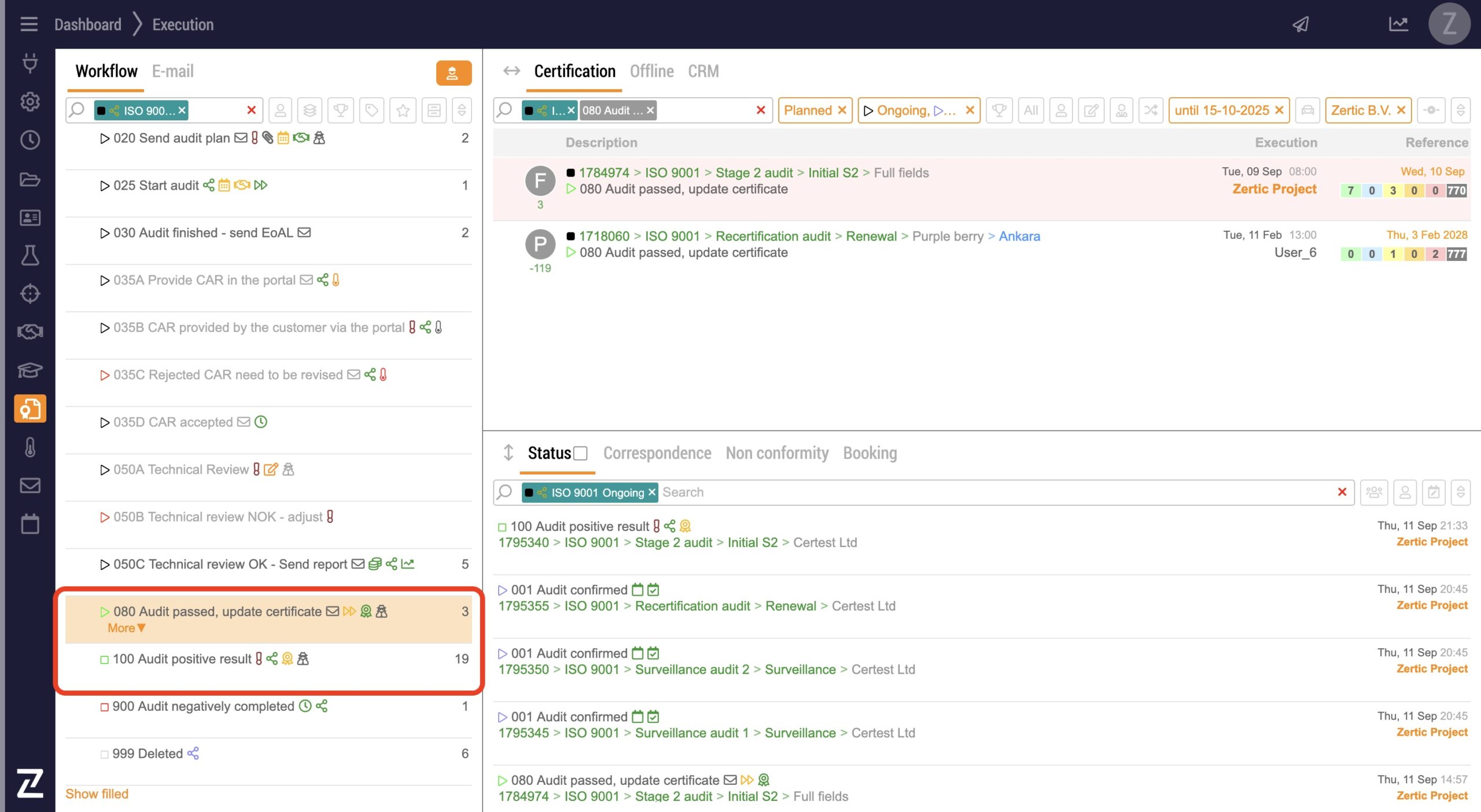This screenshot has width=1481, height=812.
Task: Open the hamburger menu icon
Action: point(28,24)
